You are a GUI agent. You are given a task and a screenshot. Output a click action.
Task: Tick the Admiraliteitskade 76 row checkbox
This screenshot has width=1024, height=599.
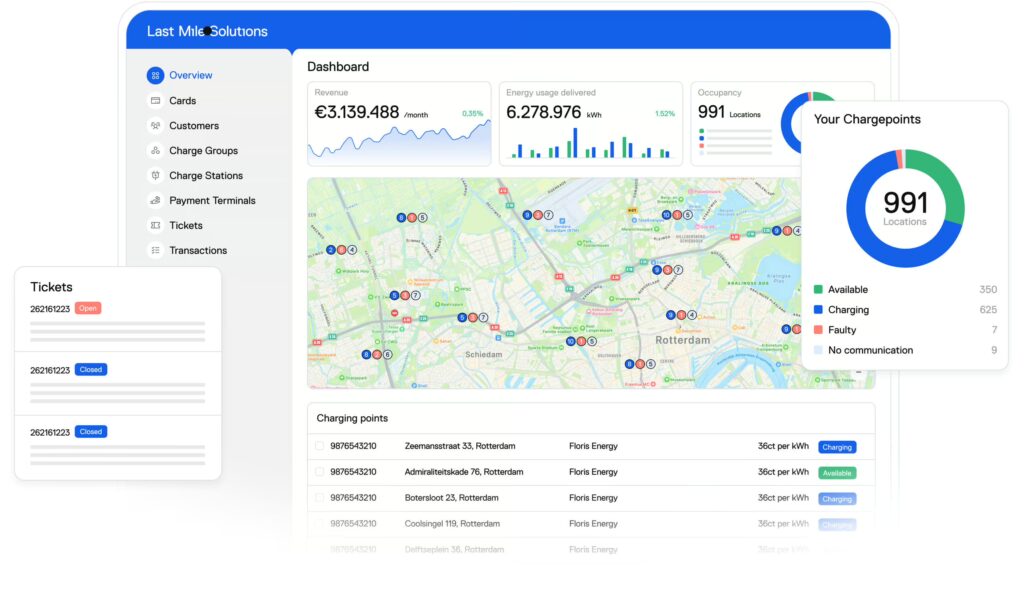click(319, 472)
